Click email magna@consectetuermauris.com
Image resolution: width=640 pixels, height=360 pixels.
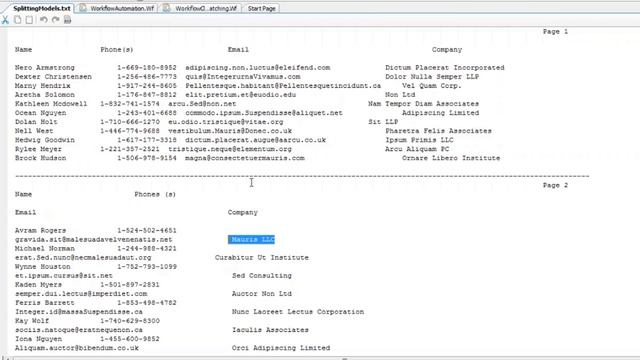click(245, 158)
